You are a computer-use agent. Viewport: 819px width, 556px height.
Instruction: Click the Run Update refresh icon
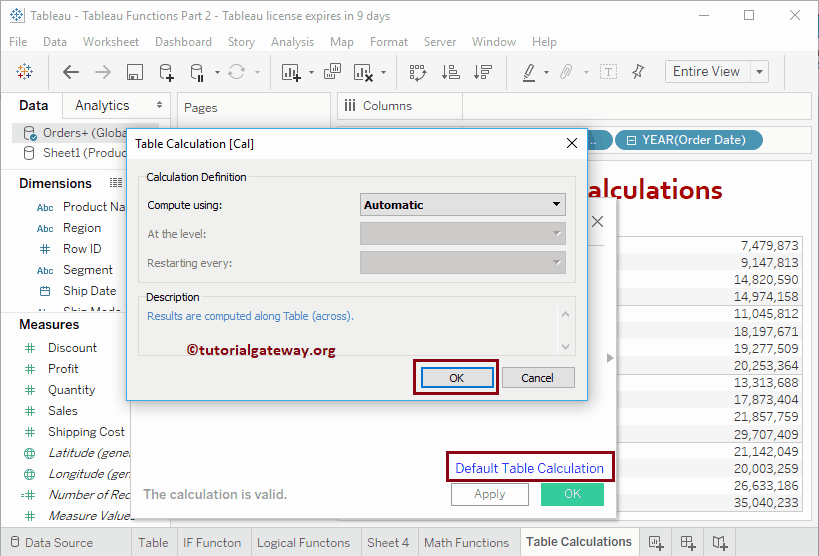tap(236, 72)
